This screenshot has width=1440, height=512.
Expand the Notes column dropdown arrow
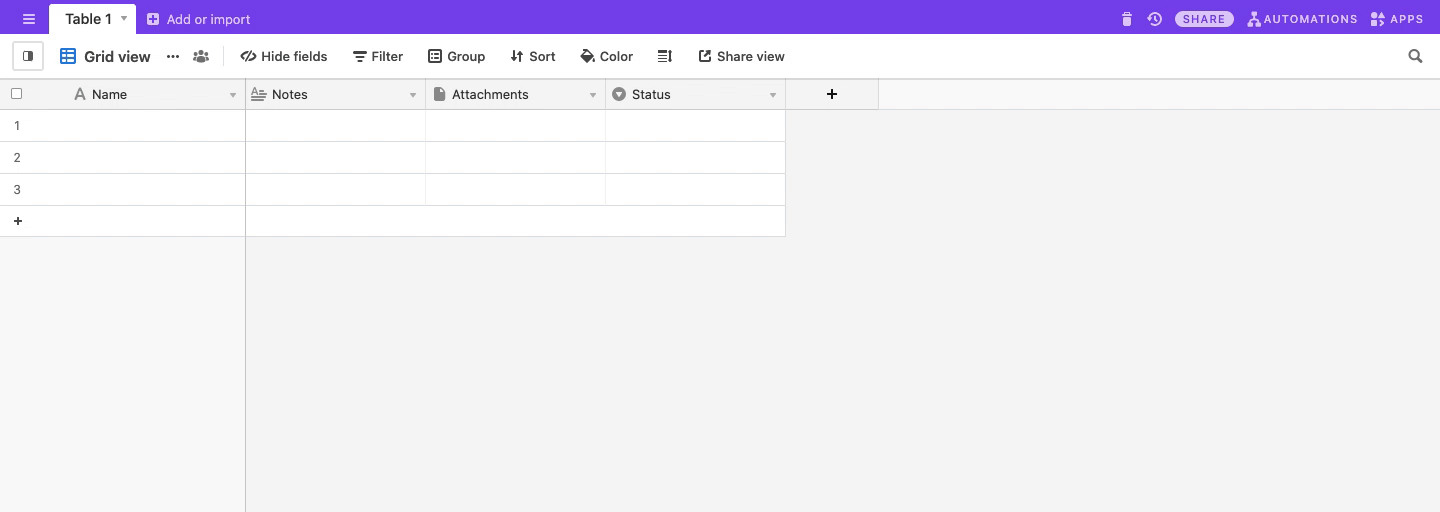pyautogui.click(x=413, y=95)
